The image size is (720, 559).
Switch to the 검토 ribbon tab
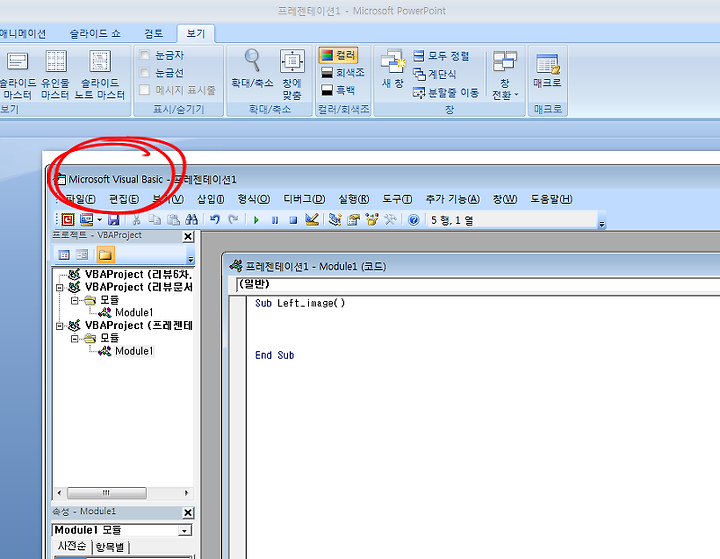(154, 34)
